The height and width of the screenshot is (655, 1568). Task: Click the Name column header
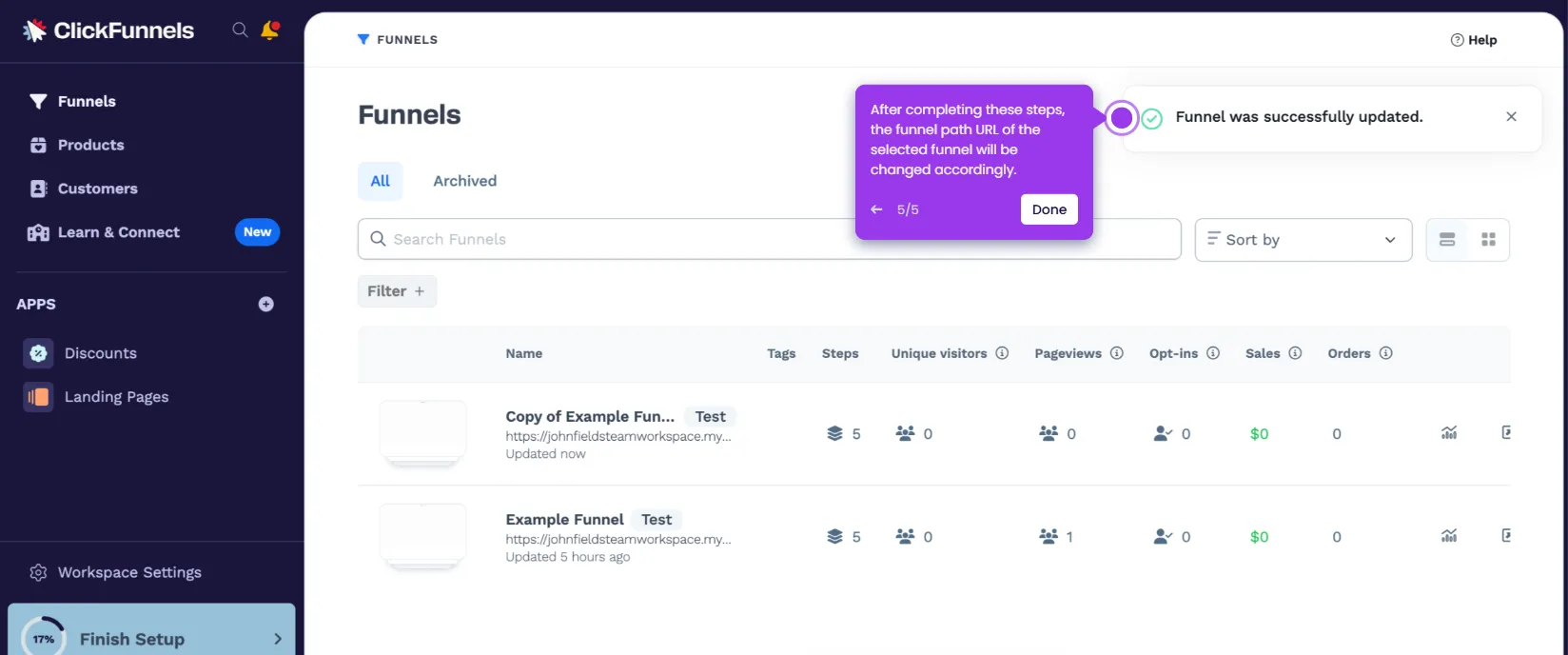point(523,353)
